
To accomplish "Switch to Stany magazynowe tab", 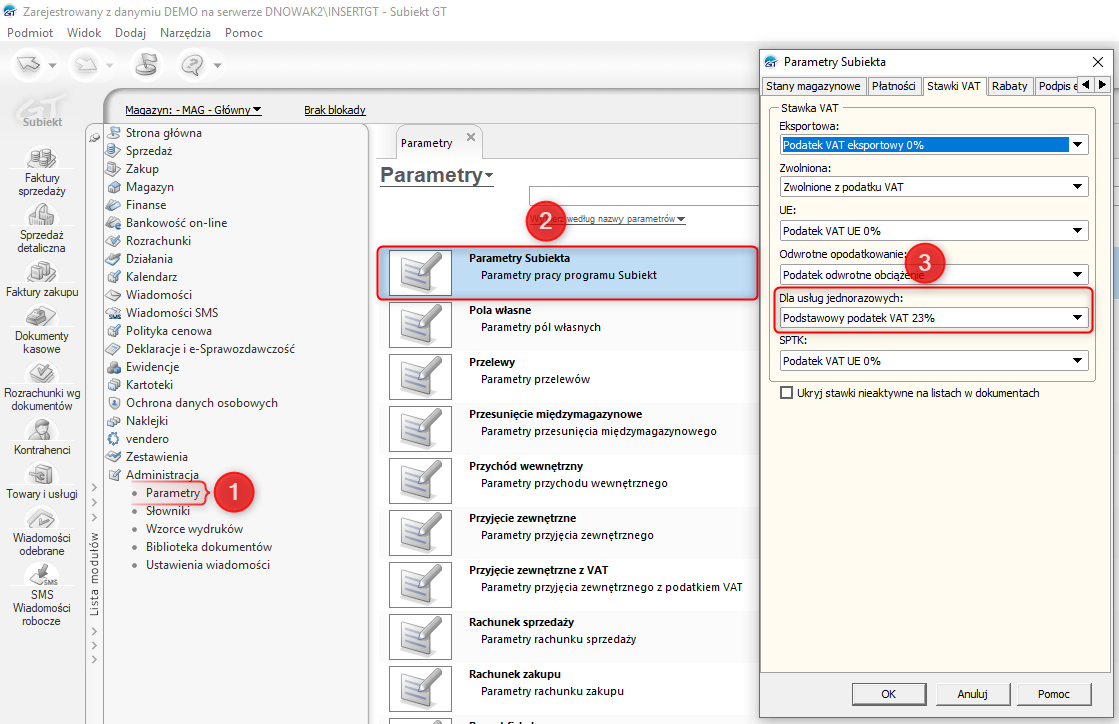I will [814, 86].
